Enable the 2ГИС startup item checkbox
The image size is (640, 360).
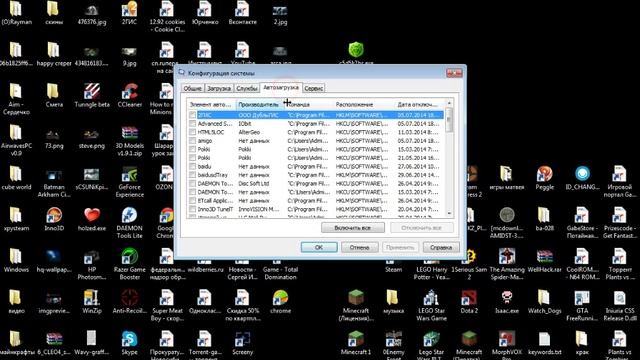point(192,115)
